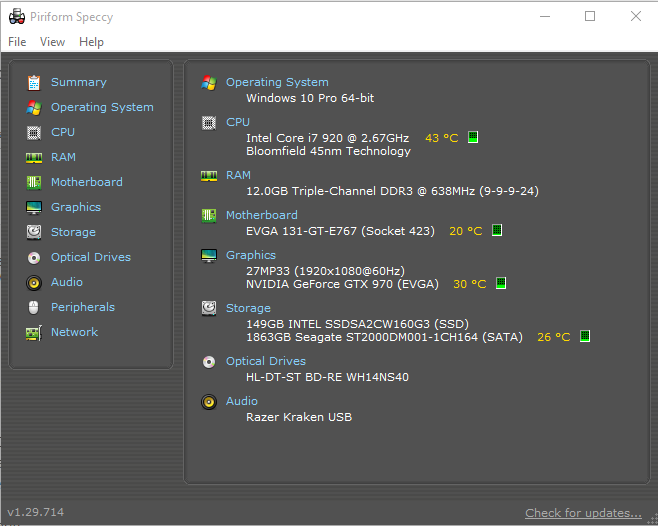
Task: Open the CPU section from sidebar
Action: [63, 132]
